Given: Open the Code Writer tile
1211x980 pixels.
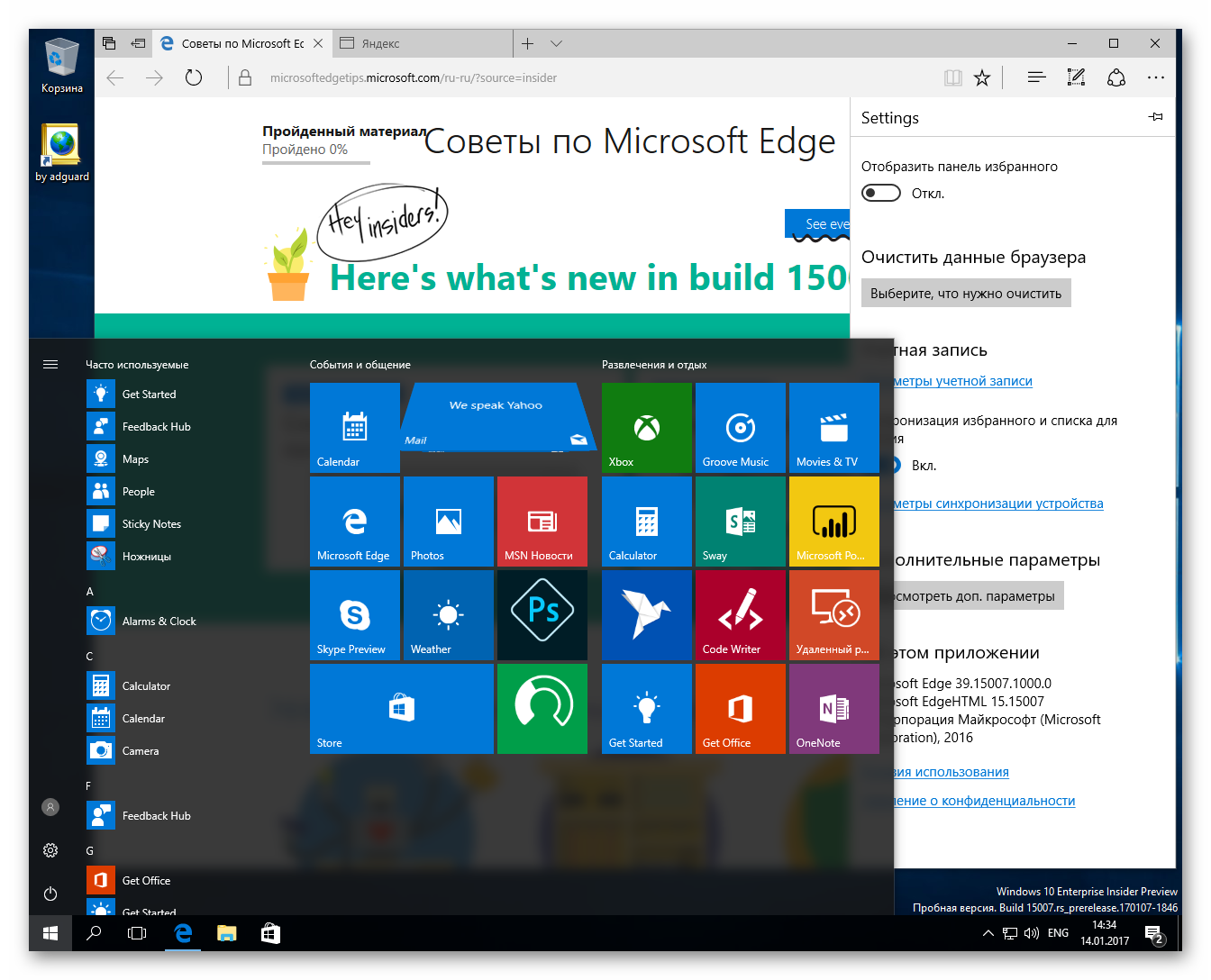Looking at the screenshot, I should coord(741,615).
